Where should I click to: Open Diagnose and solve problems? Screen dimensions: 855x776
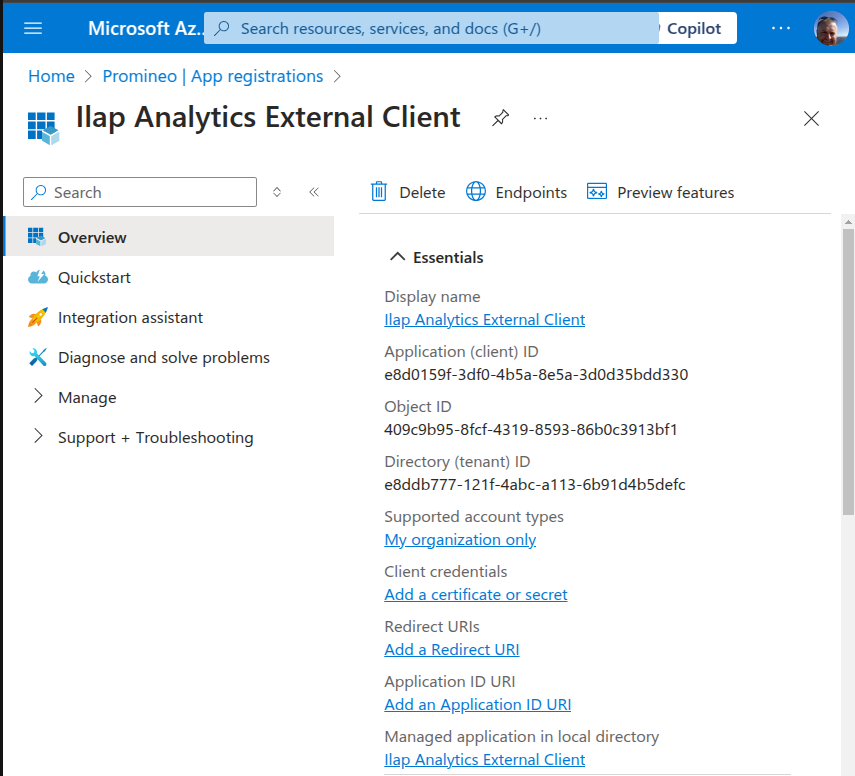coord(164,358)
